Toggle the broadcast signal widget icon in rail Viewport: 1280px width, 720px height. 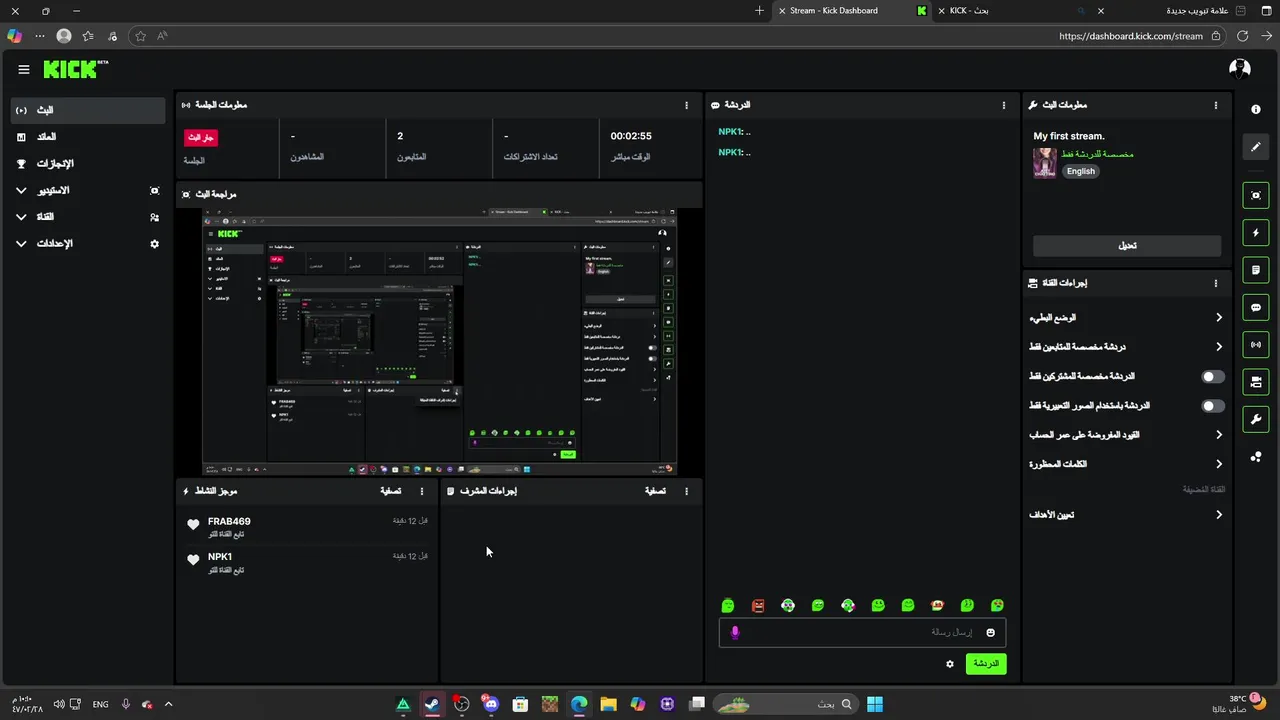pos(1256,345)
